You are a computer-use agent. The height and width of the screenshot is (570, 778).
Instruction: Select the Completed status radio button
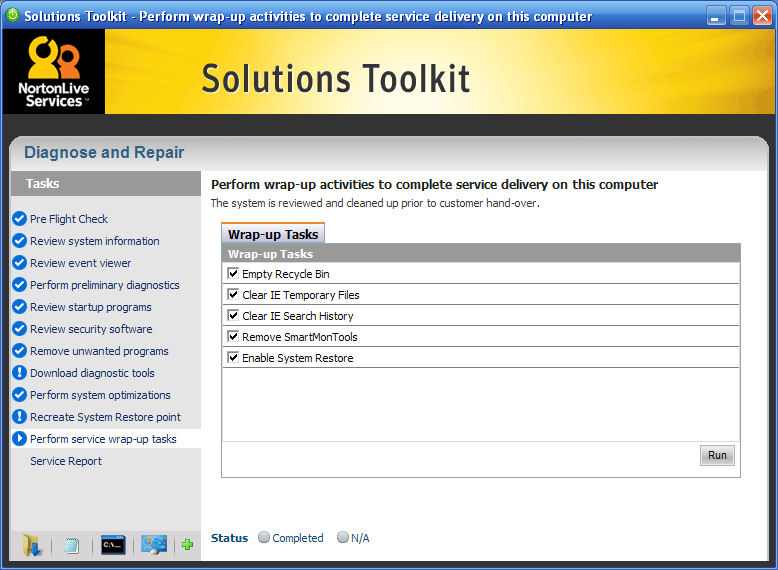(x=264, y=537)
